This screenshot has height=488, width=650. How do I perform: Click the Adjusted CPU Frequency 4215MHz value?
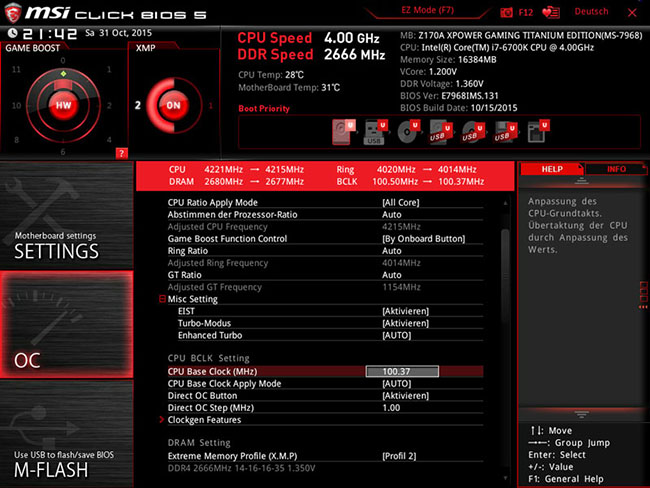pos(401,226)
